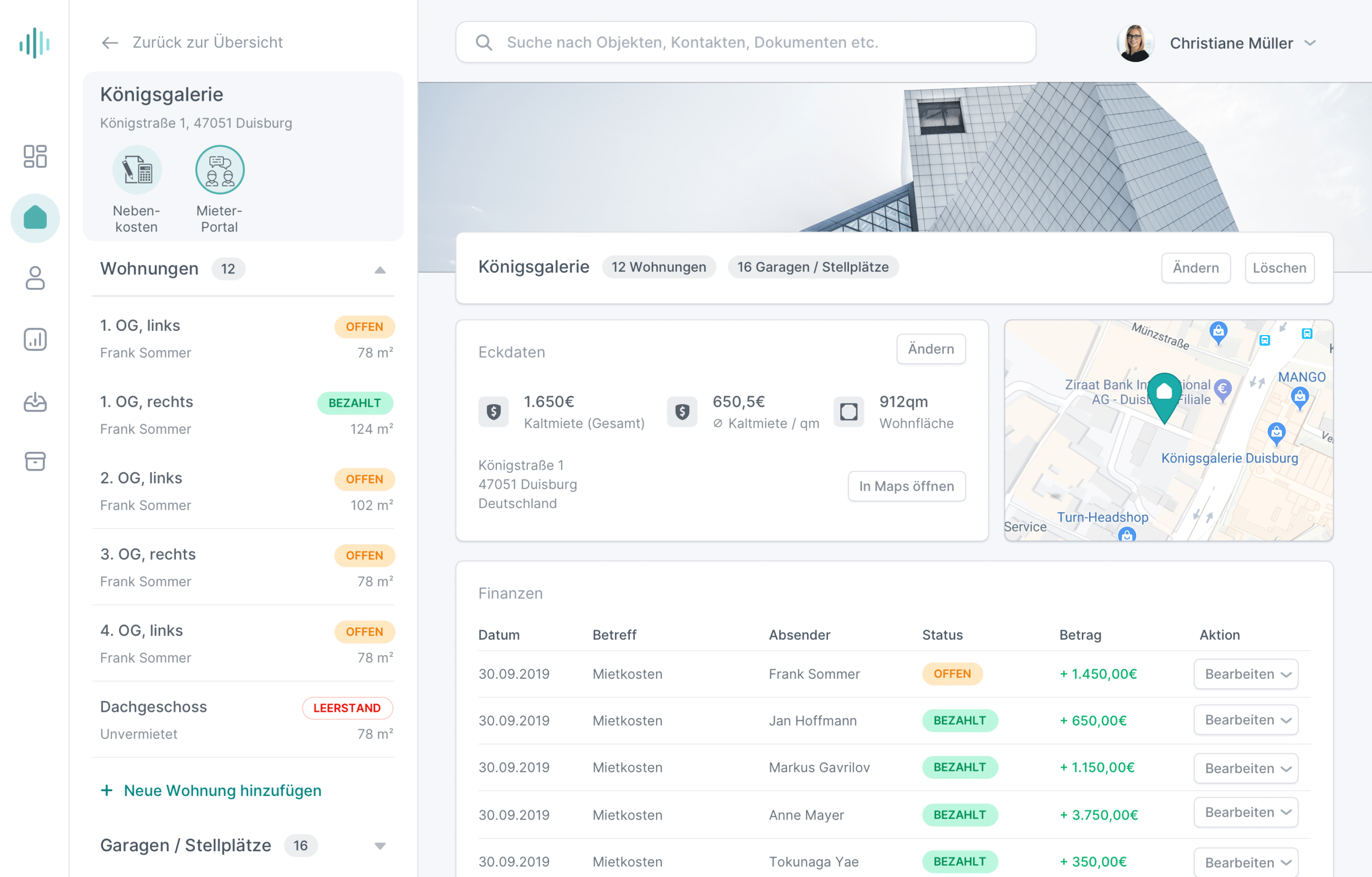Click the shopping marker near Münzstraße
This screenshot has width=1372, height=877.
pyautogui.click(x=1218, y=332)
